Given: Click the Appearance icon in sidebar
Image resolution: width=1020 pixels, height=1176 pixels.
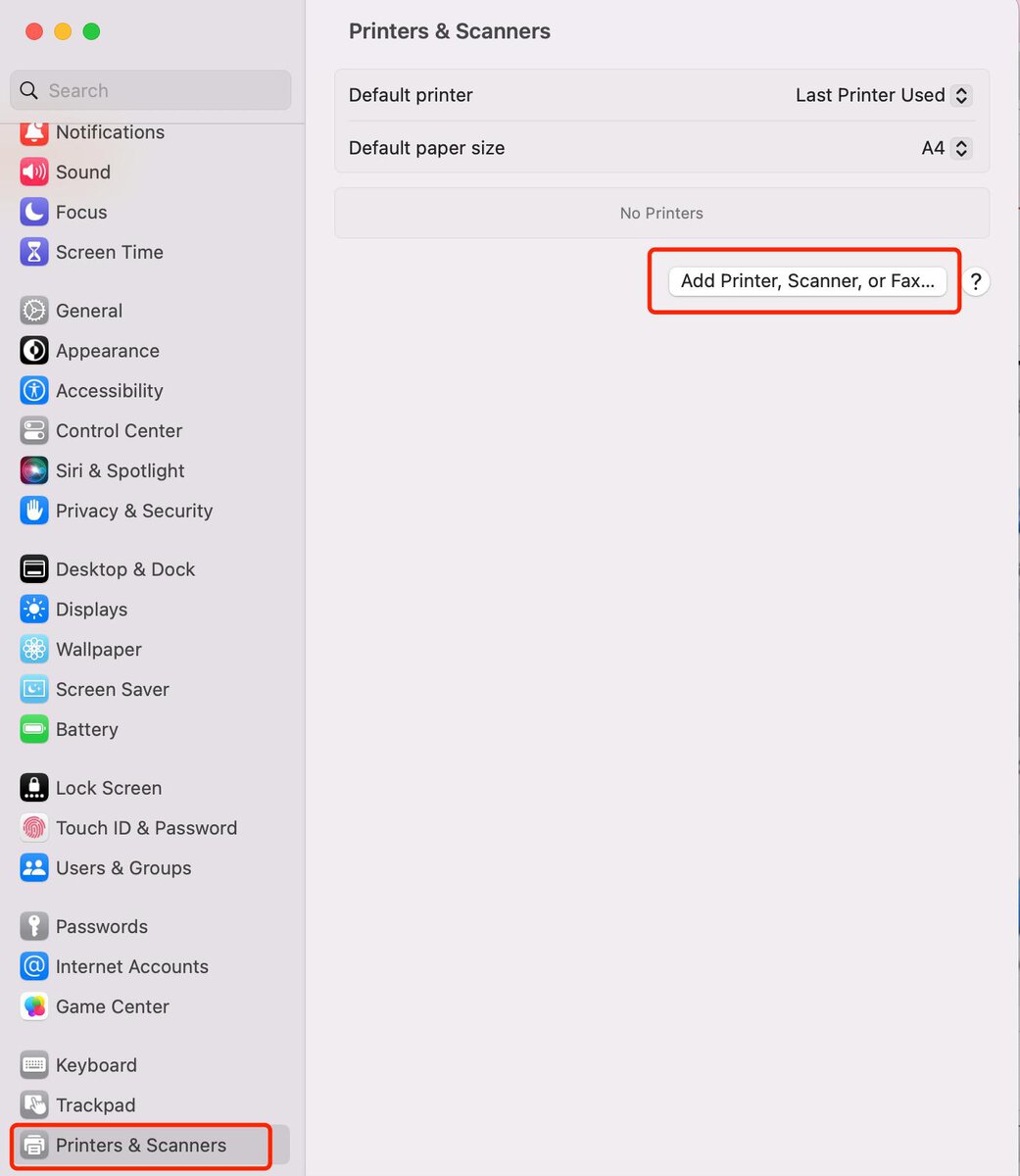Looking at the screenshot, I should click(34, 351).
